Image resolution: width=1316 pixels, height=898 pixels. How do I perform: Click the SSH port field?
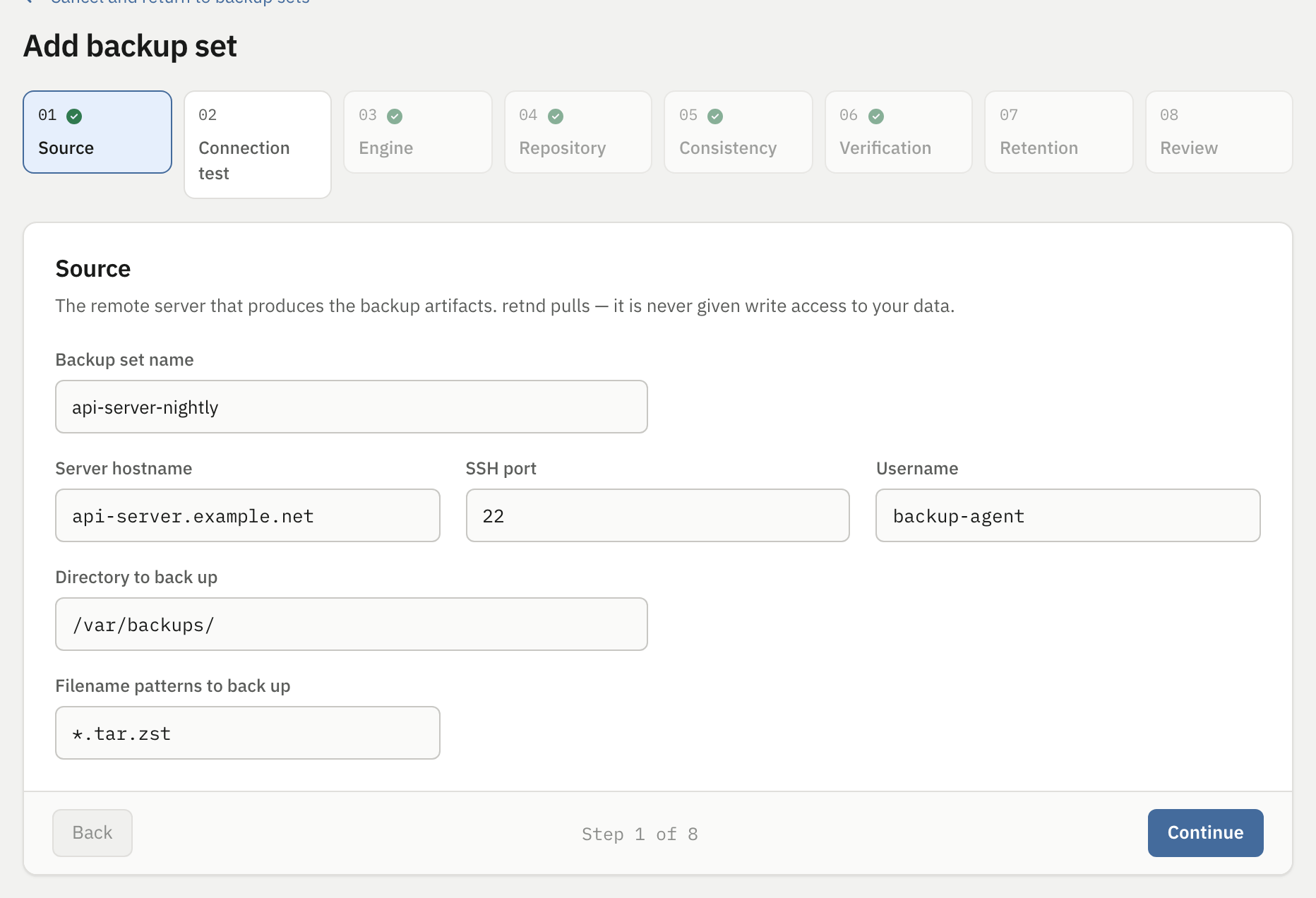[x=658, y=515]
